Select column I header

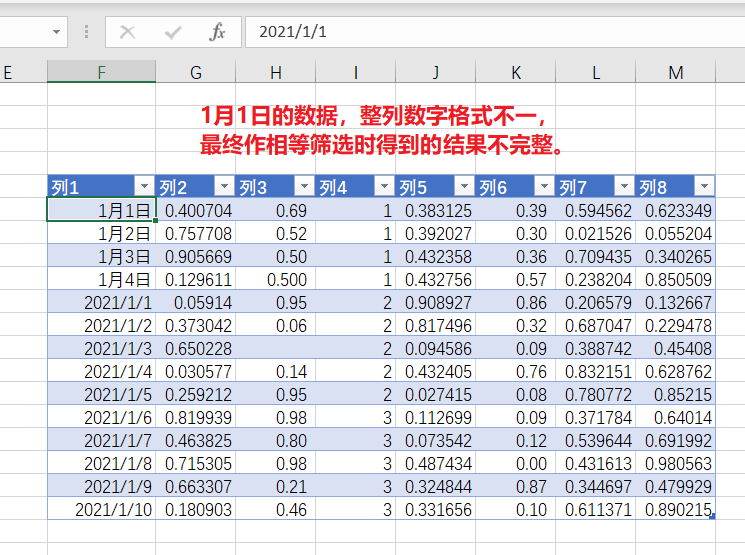355,72
